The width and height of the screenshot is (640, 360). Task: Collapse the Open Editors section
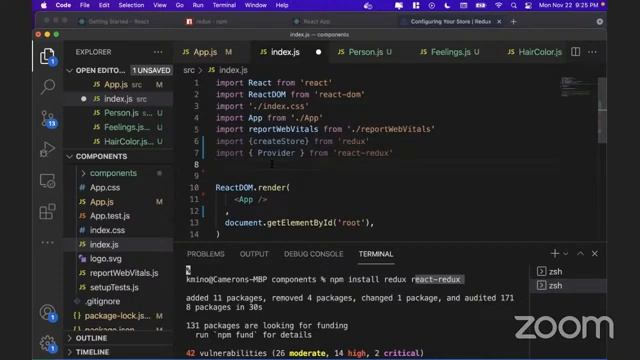(69, 71)
